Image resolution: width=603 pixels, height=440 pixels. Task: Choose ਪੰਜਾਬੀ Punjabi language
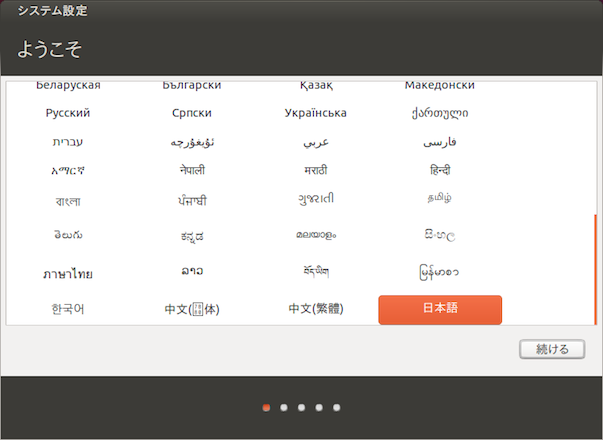coord(192,201)
